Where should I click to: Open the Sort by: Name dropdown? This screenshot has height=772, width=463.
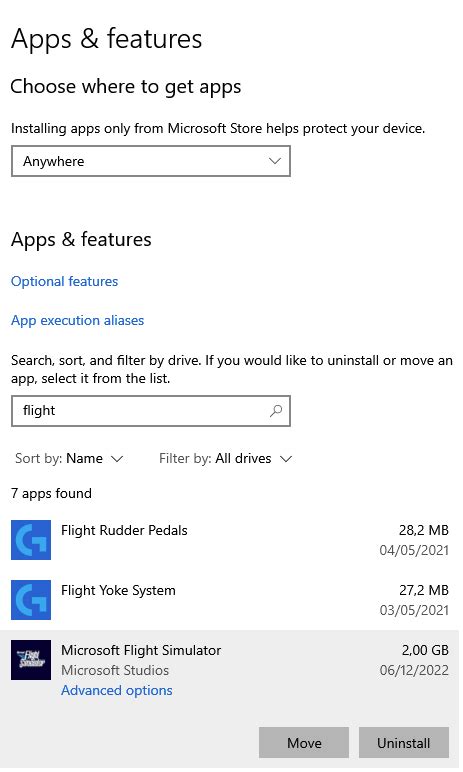[x=68, y=458]
